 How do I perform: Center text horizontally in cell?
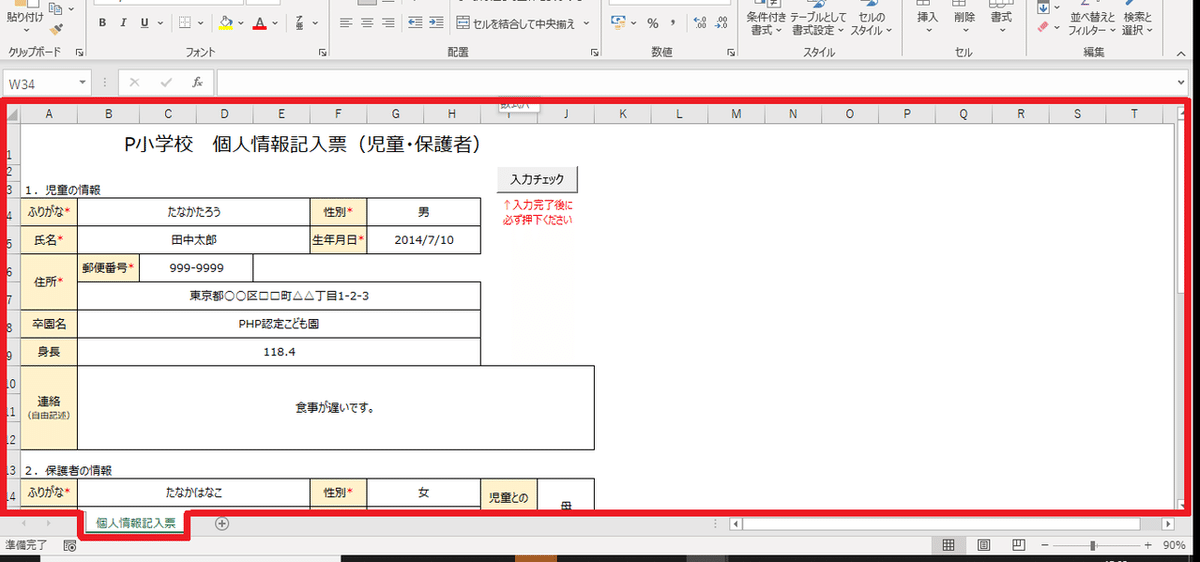(367, 23)
